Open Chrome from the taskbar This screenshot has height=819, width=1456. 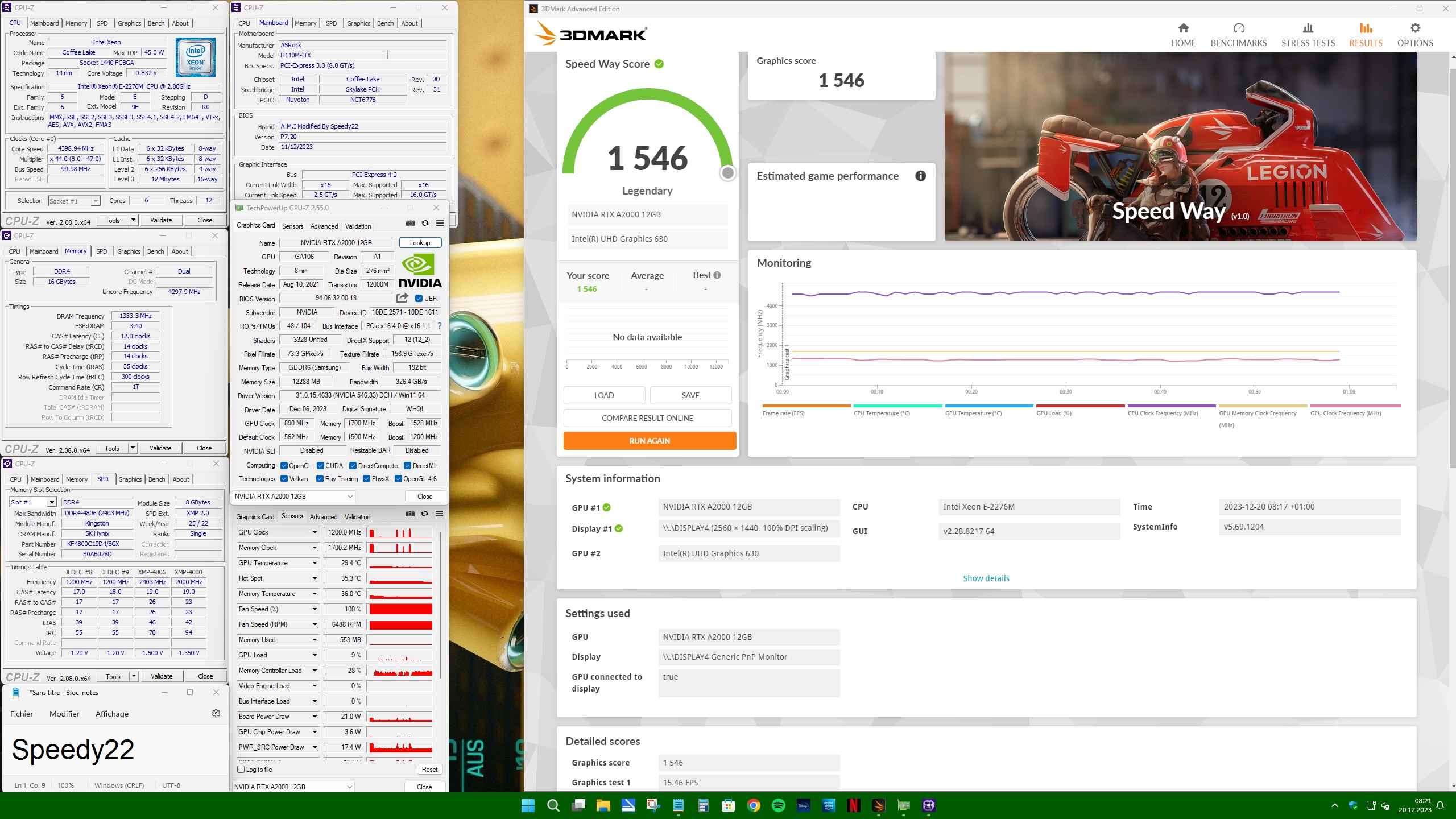click(x=754, y=805)
